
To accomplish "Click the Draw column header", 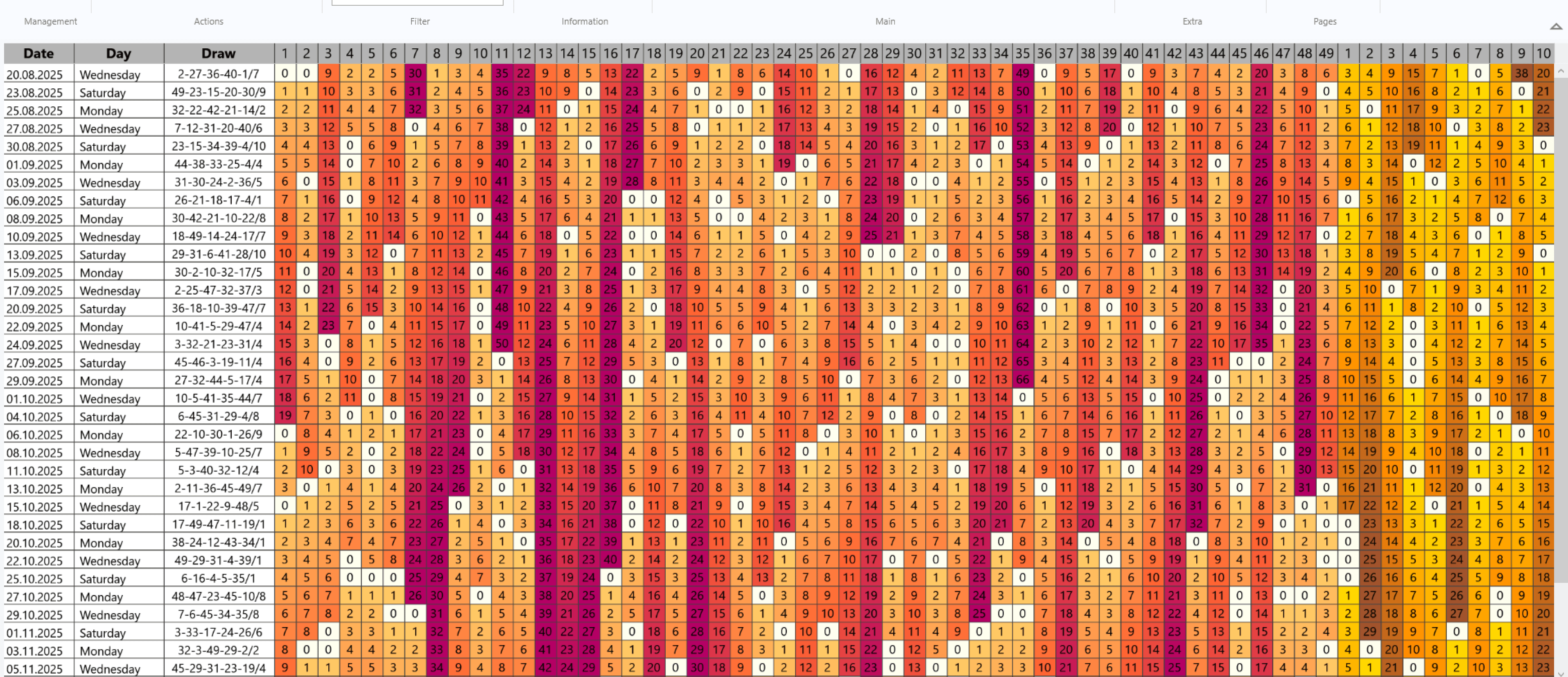I will click(218, 54).
